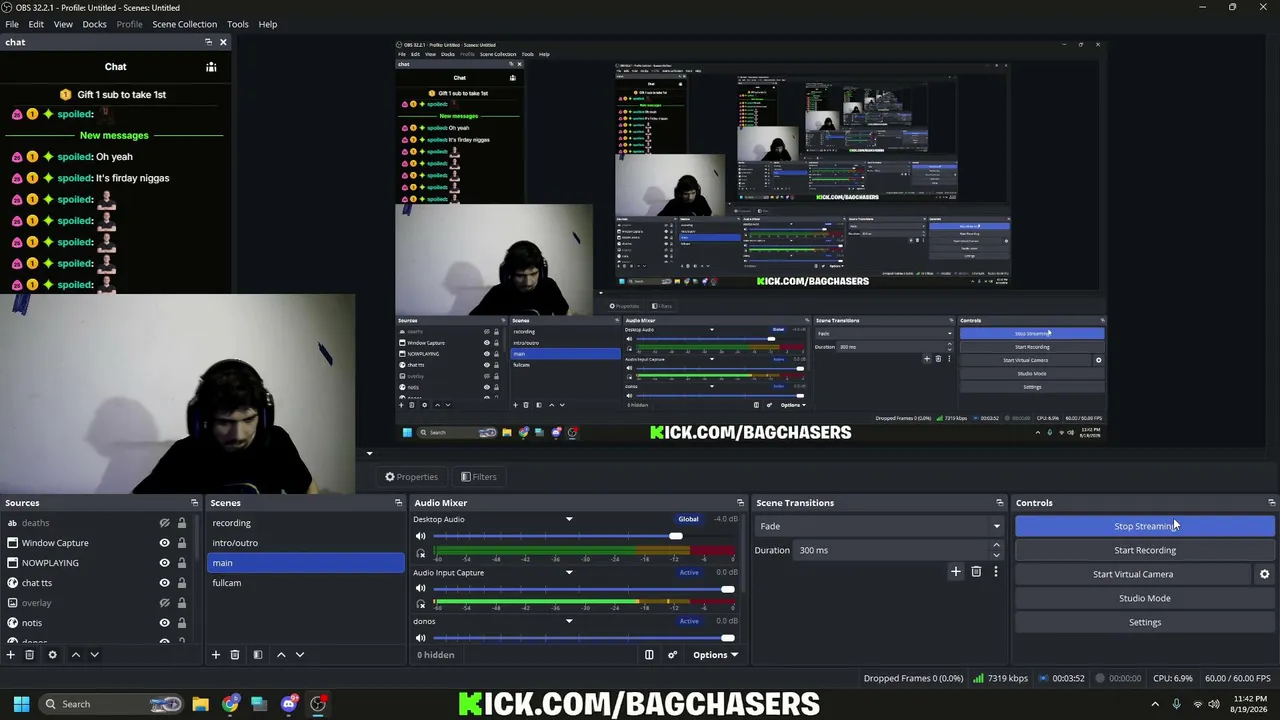Open Settings from Controls panel
Viewport: 1280px width, 720px height.
[1145, 622]
